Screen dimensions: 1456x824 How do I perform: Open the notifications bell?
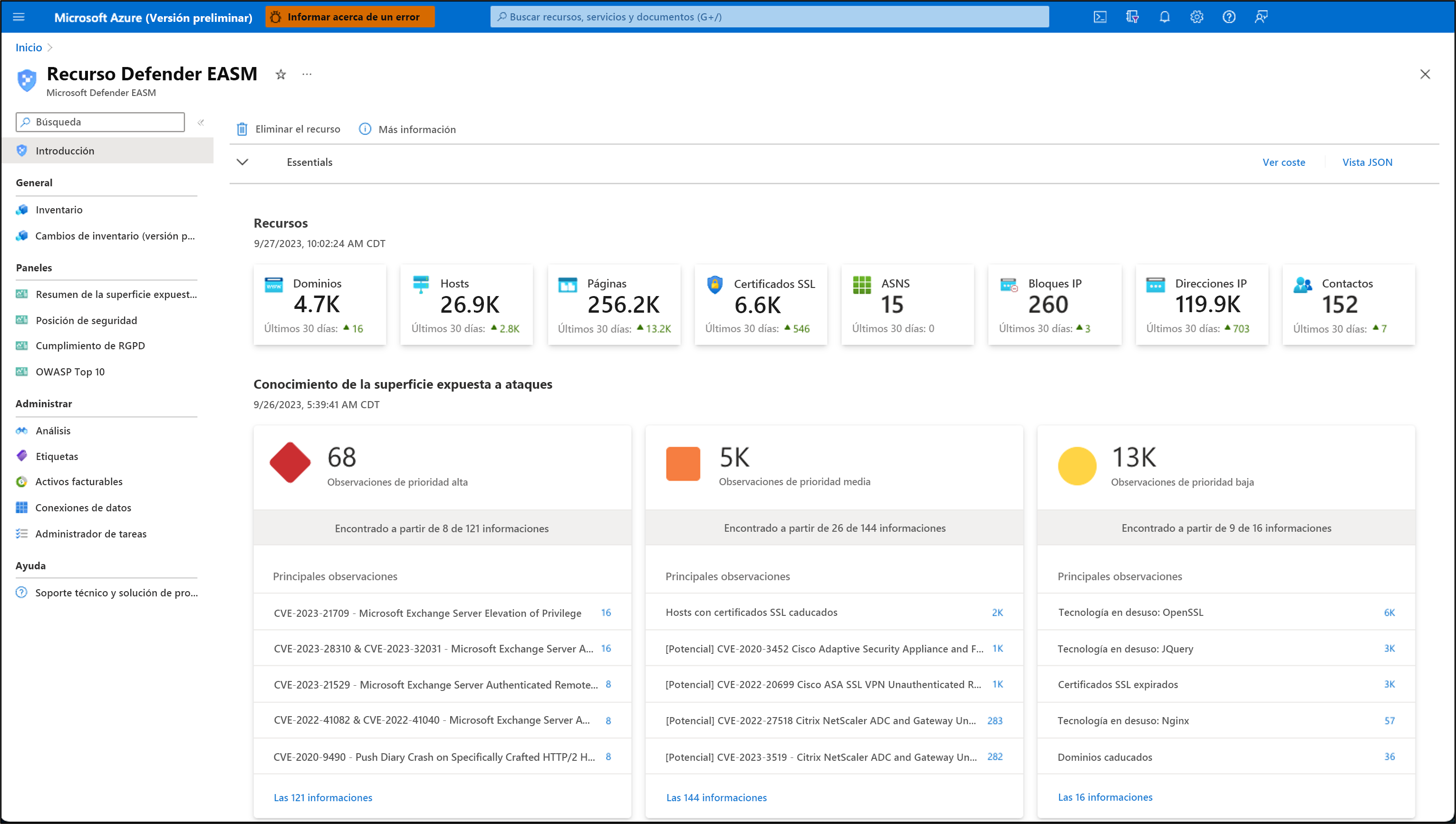(1164, 17)
